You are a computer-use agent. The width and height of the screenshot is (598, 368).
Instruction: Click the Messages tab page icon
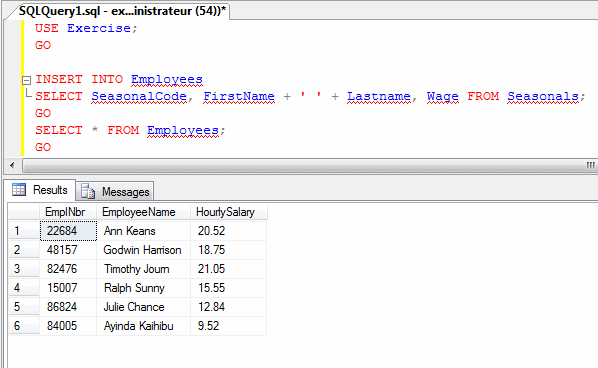click(88, 191)
